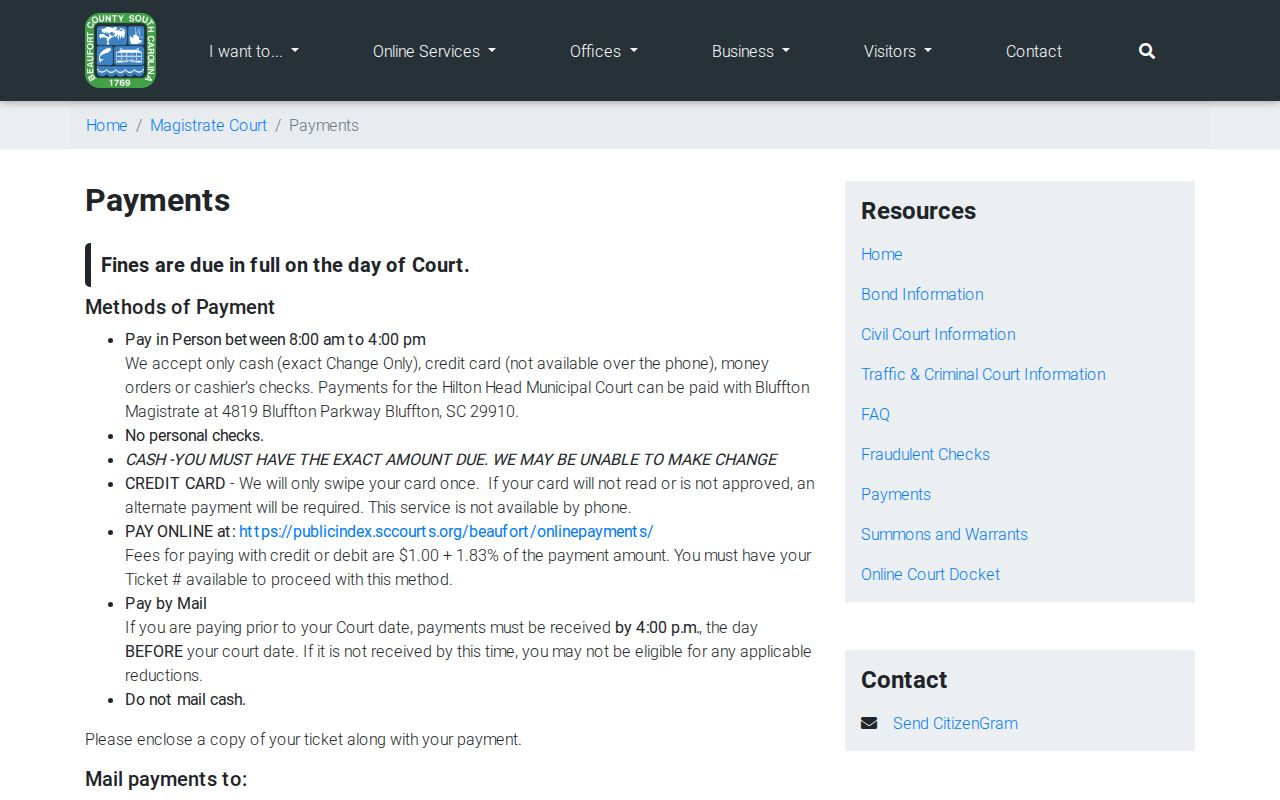Open Civil Court Information link
This screenshot has height=800, width=1280.
click(938, 334)
